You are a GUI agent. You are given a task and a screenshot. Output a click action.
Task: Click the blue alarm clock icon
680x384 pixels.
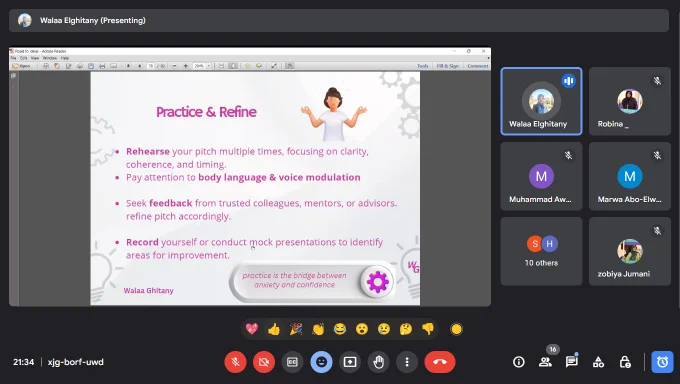pyautogui.click(x=662, y=362)
